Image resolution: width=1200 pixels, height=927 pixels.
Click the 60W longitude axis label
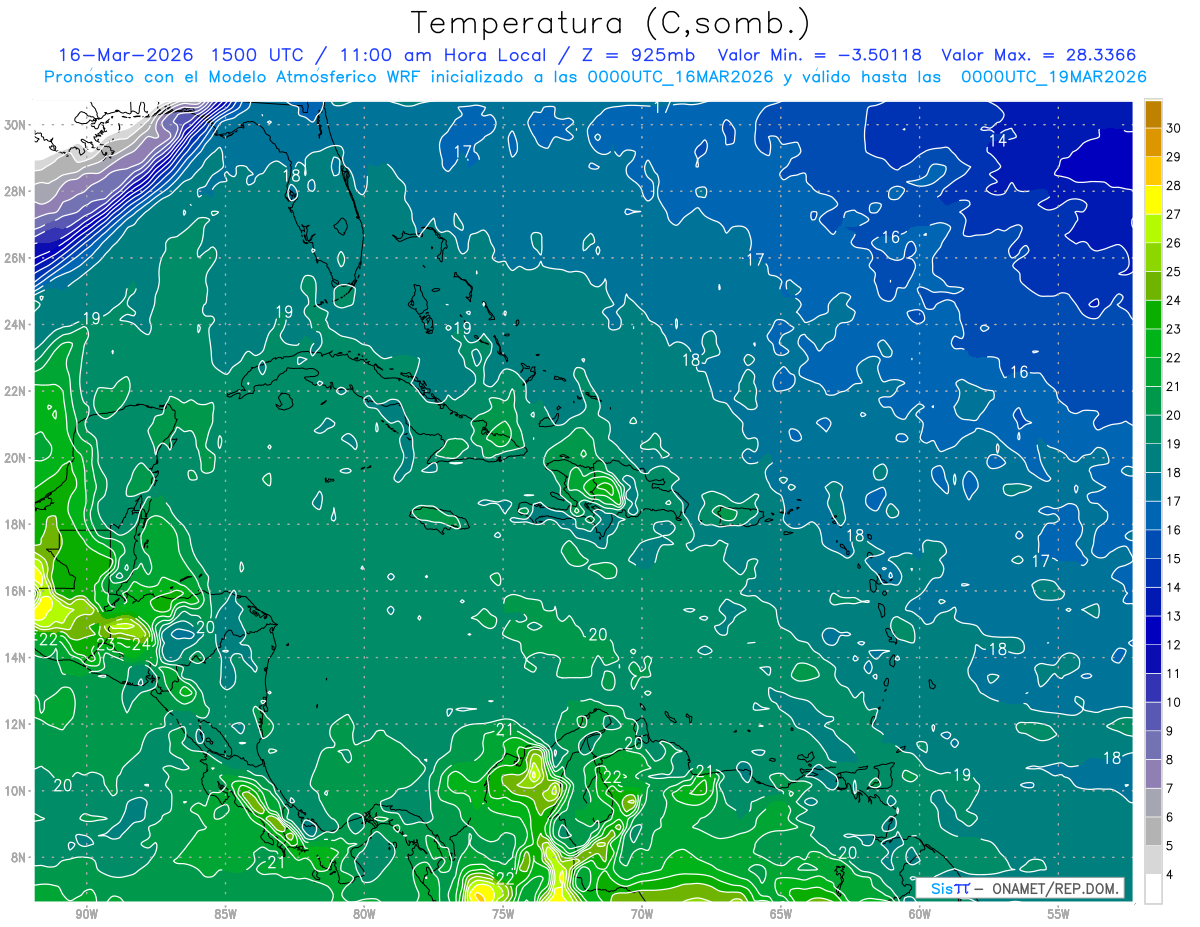[x=919, y=914]
